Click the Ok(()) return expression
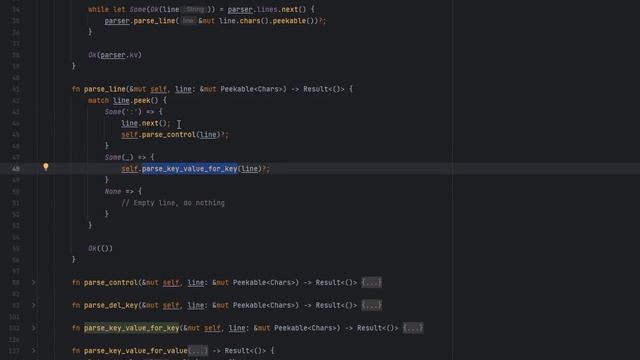 [100, 249]
